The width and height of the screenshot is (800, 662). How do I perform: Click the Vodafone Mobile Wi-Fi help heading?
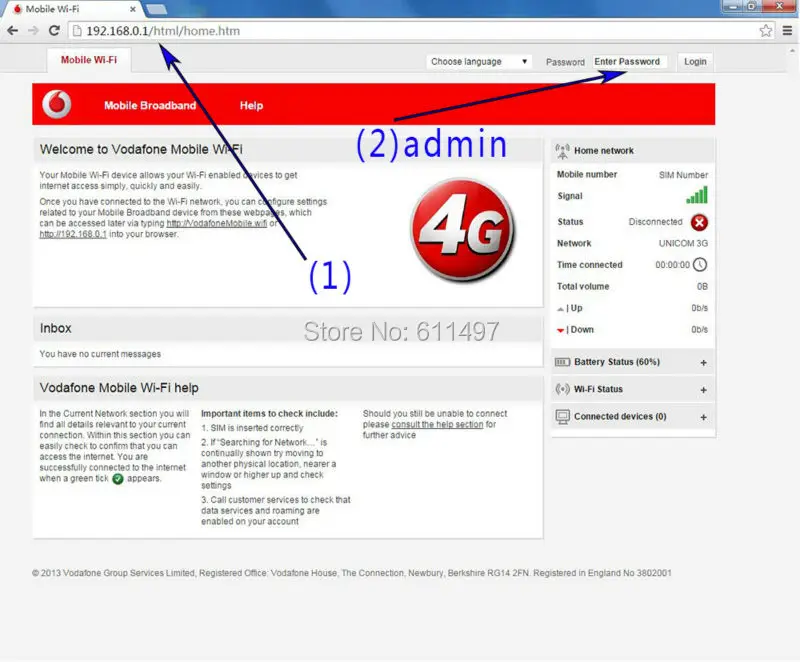pos(119,388)
